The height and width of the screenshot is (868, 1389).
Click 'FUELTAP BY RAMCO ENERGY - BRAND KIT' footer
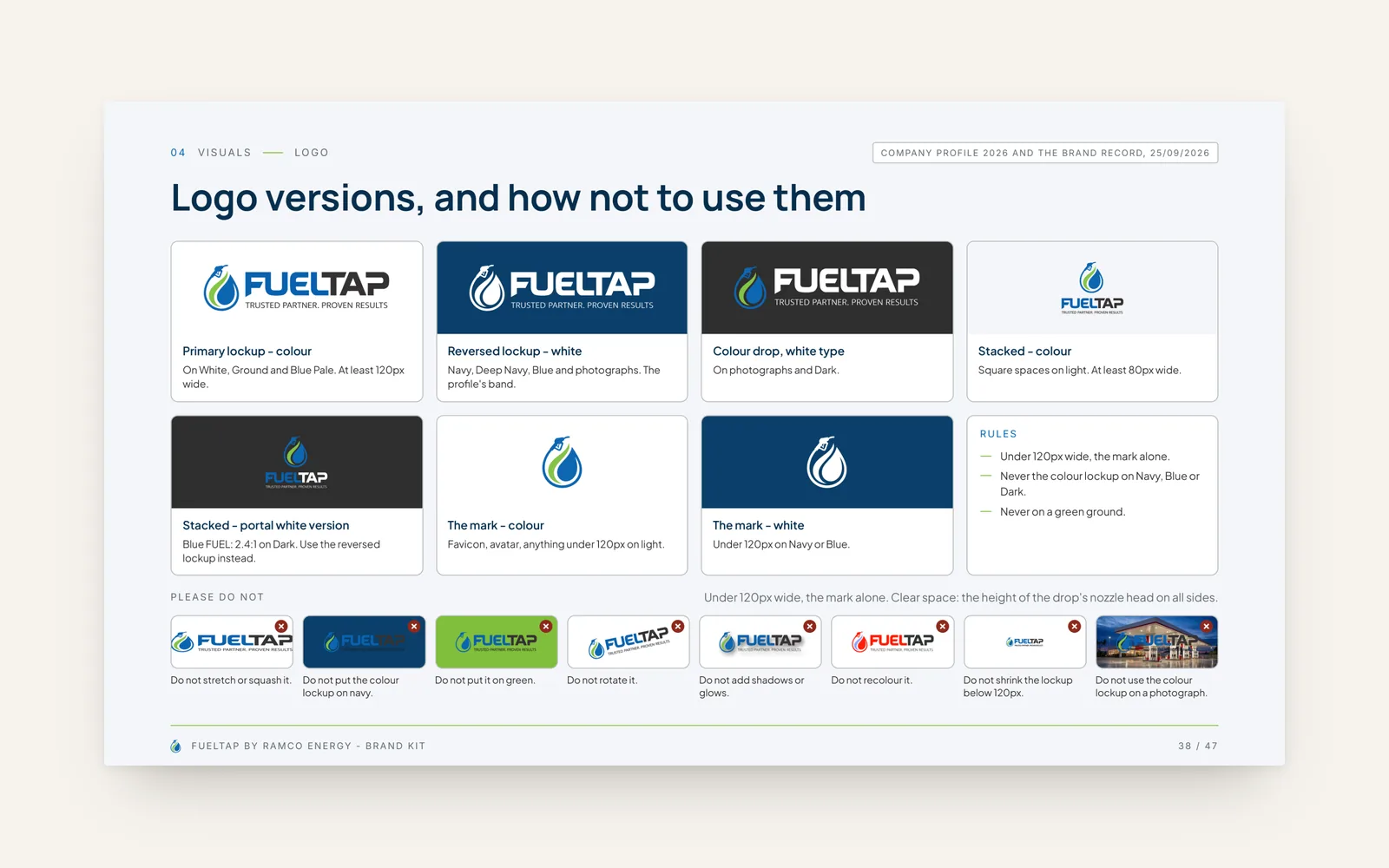point(308,746)
